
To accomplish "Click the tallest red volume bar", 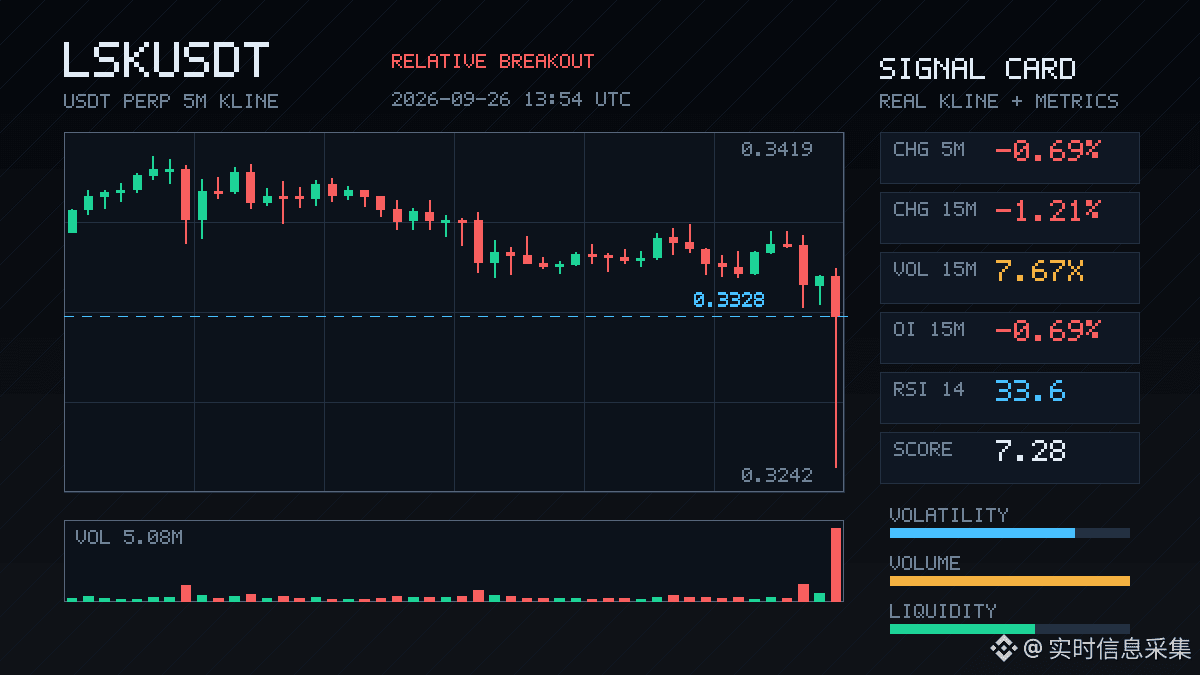I will [836, 564].
